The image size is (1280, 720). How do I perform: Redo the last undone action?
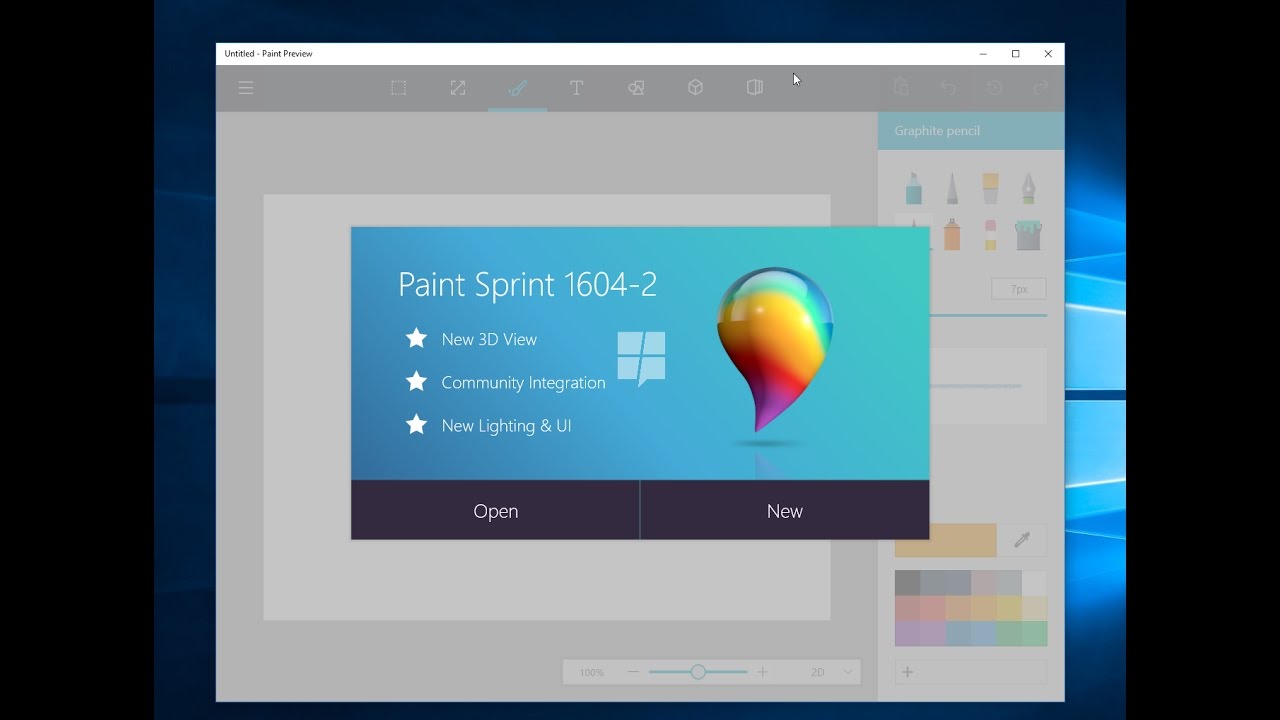[1040, 88]
